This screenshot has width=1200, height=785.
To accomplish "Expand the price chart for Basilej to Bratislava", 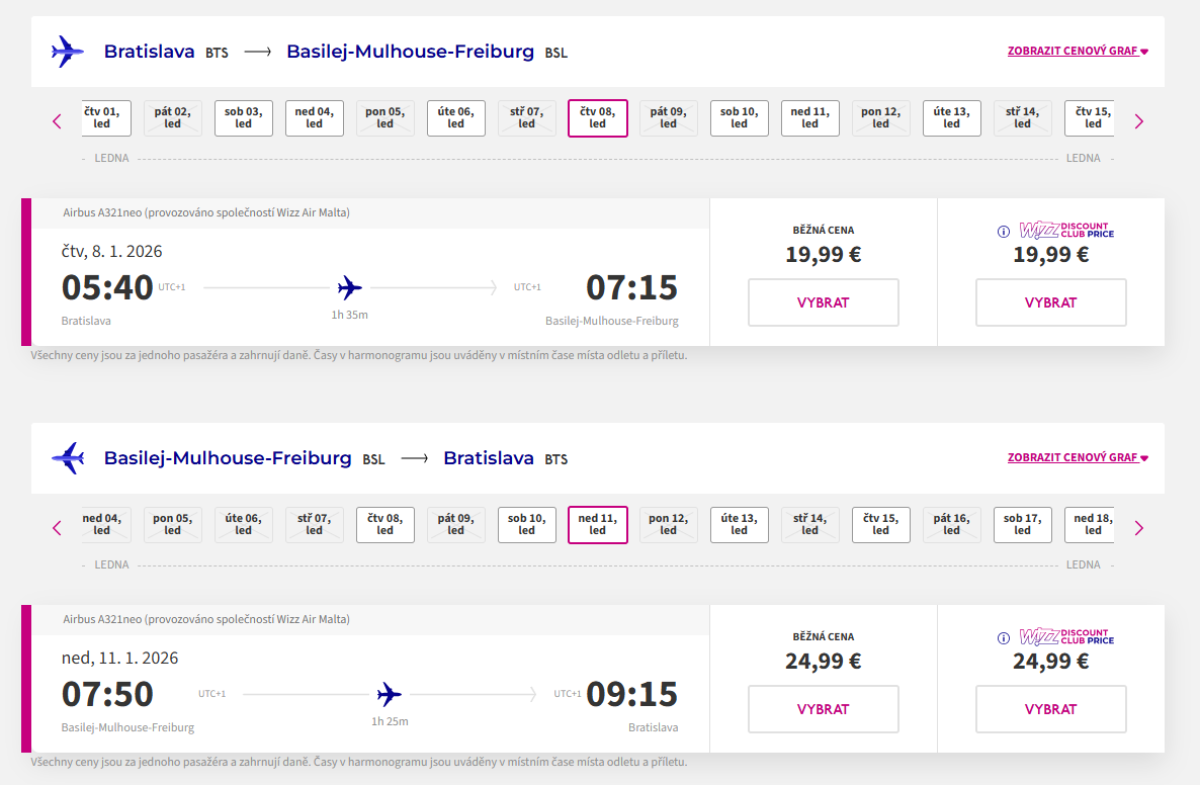I will click(x=1077, y=458).
